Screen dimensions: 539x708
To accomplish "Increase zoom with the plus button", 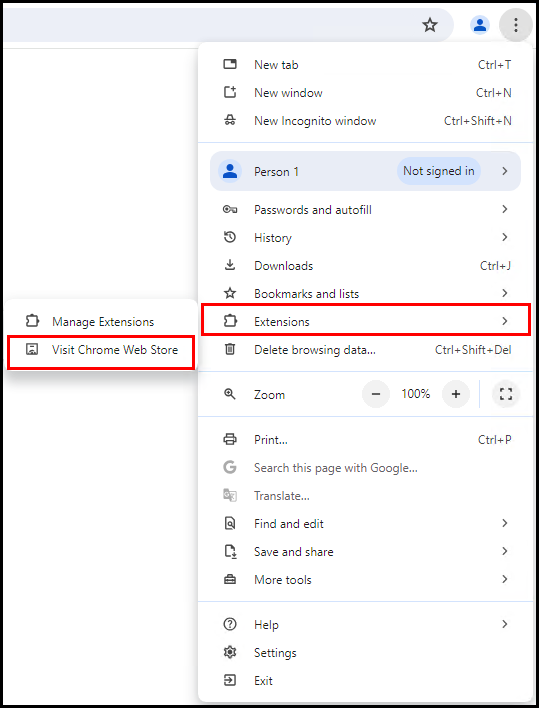I will pyautogui.click(x=456, y=394).
